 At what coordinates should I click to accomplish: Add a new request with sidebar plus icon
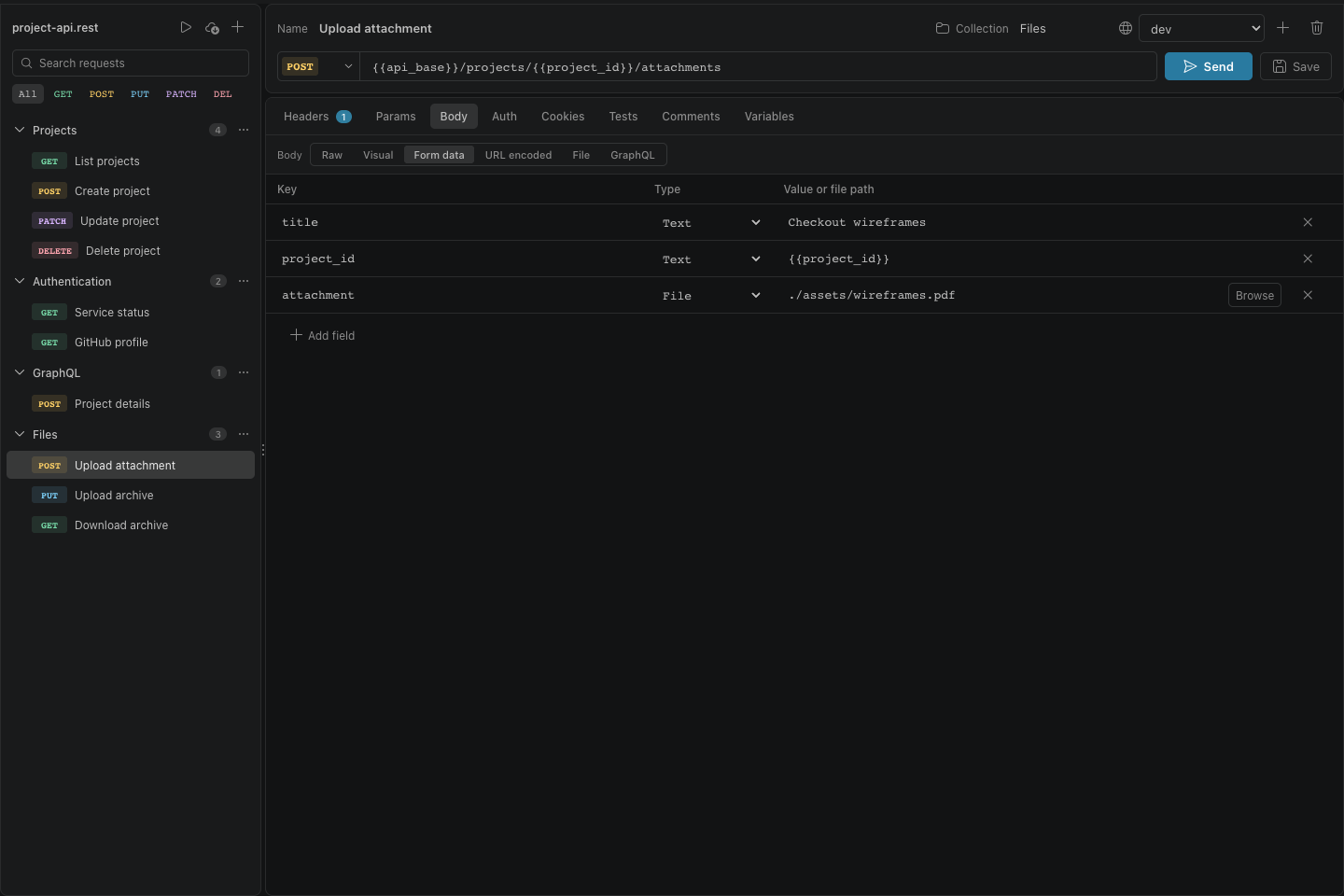(x=238, y=27)
